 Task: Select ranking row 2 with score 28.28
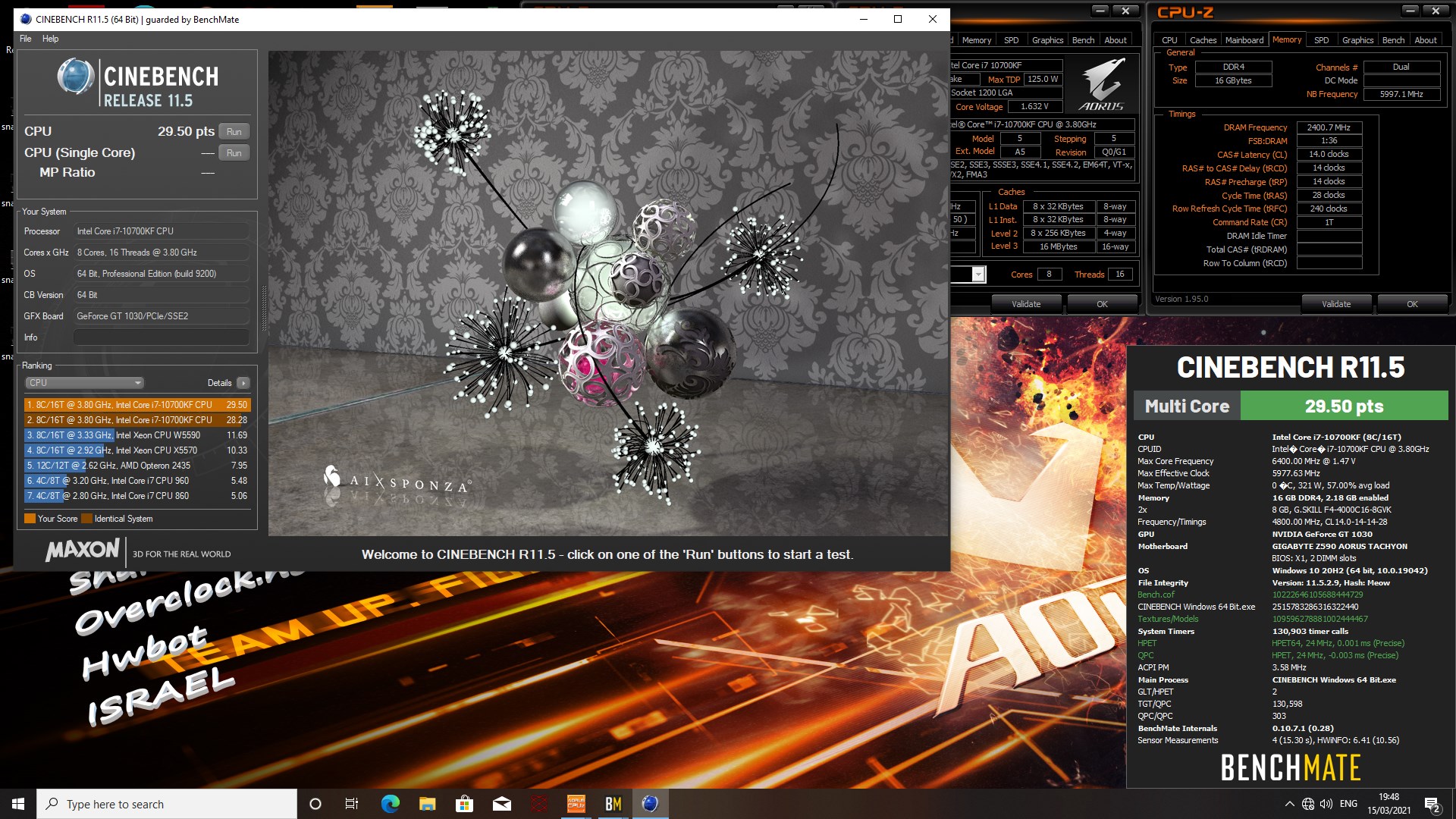pyautogui.click(x=137, y=420)
